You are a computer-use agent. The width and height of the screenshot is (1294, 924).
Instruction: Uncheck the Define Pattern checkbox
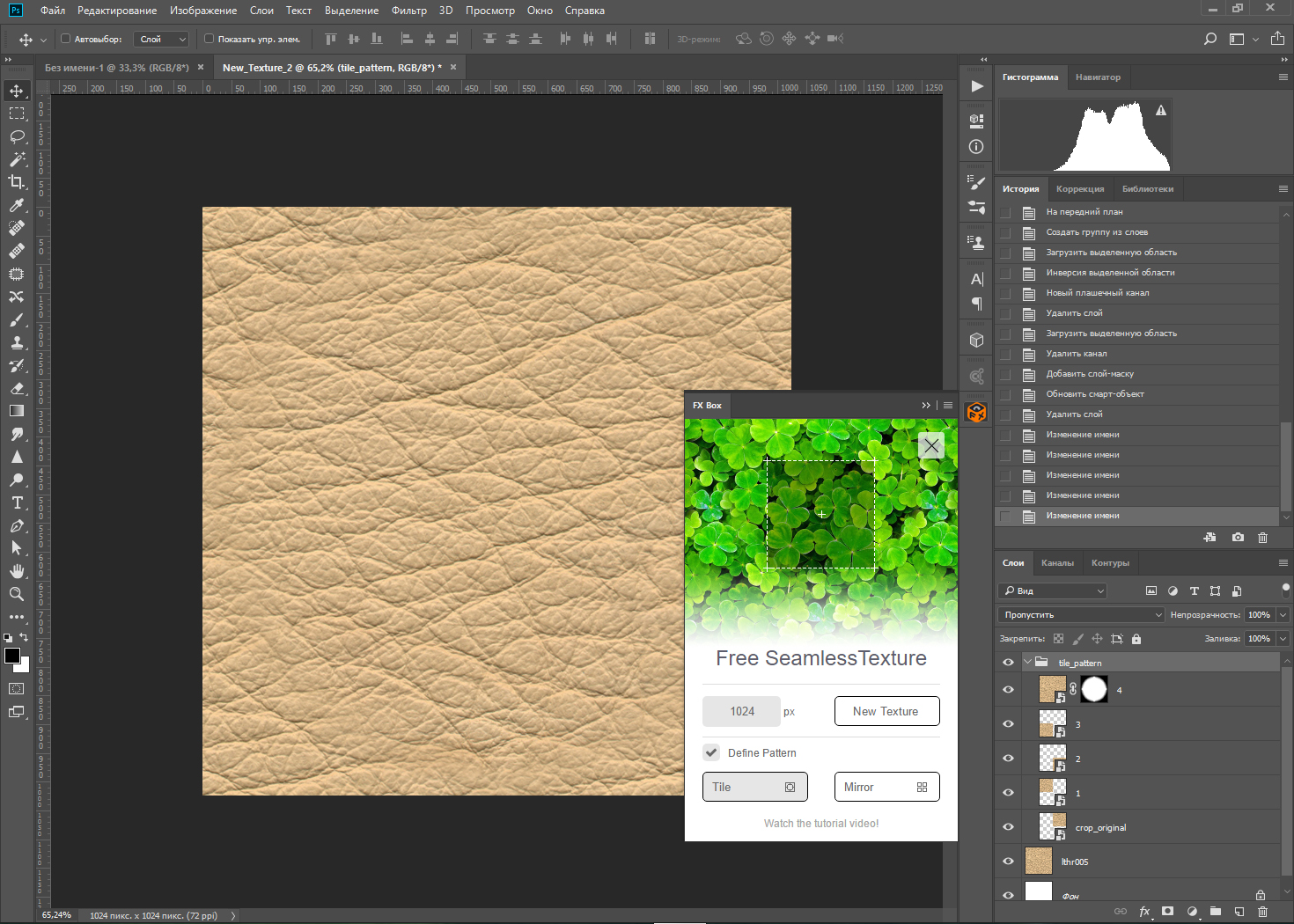(x=711, y=752)
